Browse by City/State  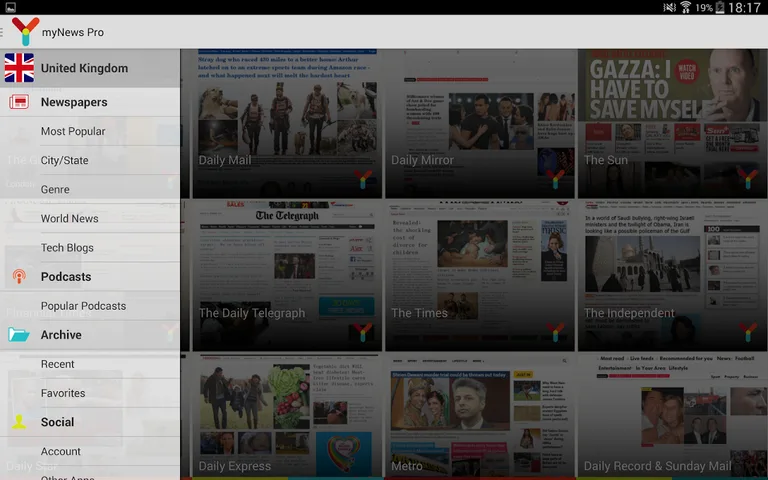[x=90, y=160]
